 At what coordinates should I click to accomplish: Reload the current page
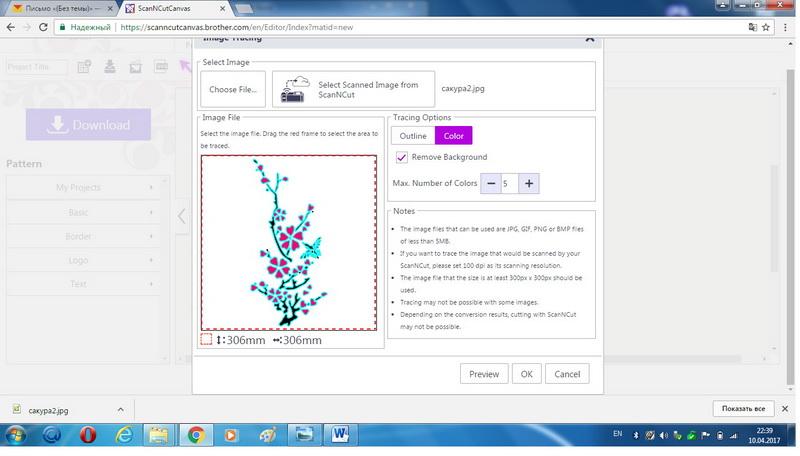[x=43, y=27]
